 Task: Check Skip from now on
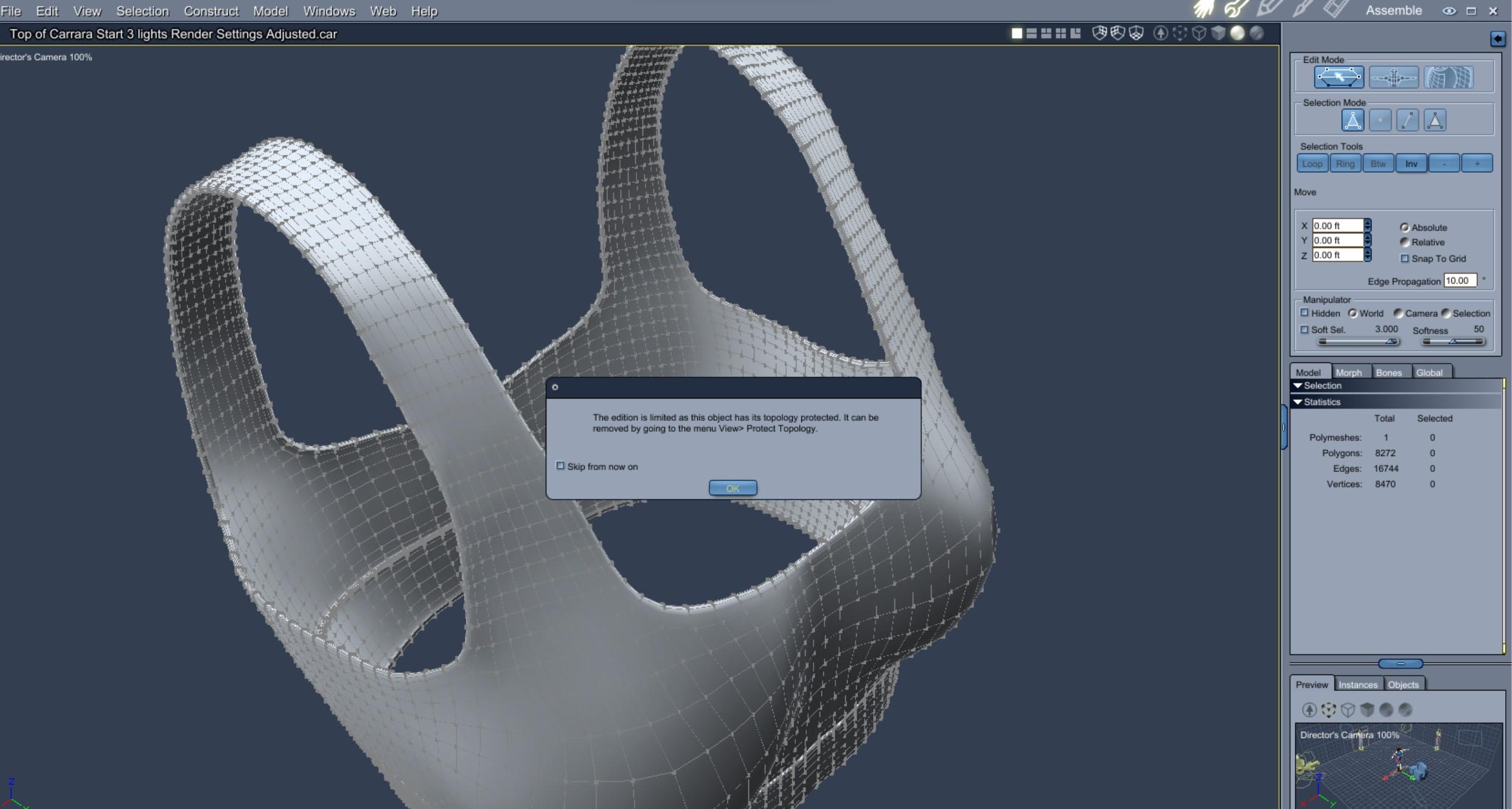[x=560, y=466]
